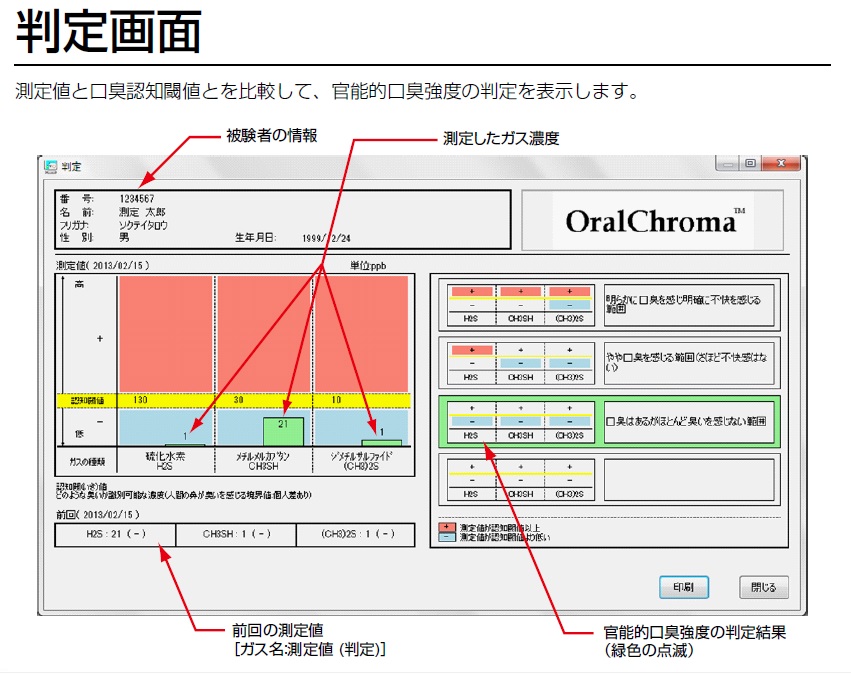This screenshot has width=851, height=675.
Task: Click previous result cell H2S : 21
Action: pyautogui.click(x=115, y=535)
